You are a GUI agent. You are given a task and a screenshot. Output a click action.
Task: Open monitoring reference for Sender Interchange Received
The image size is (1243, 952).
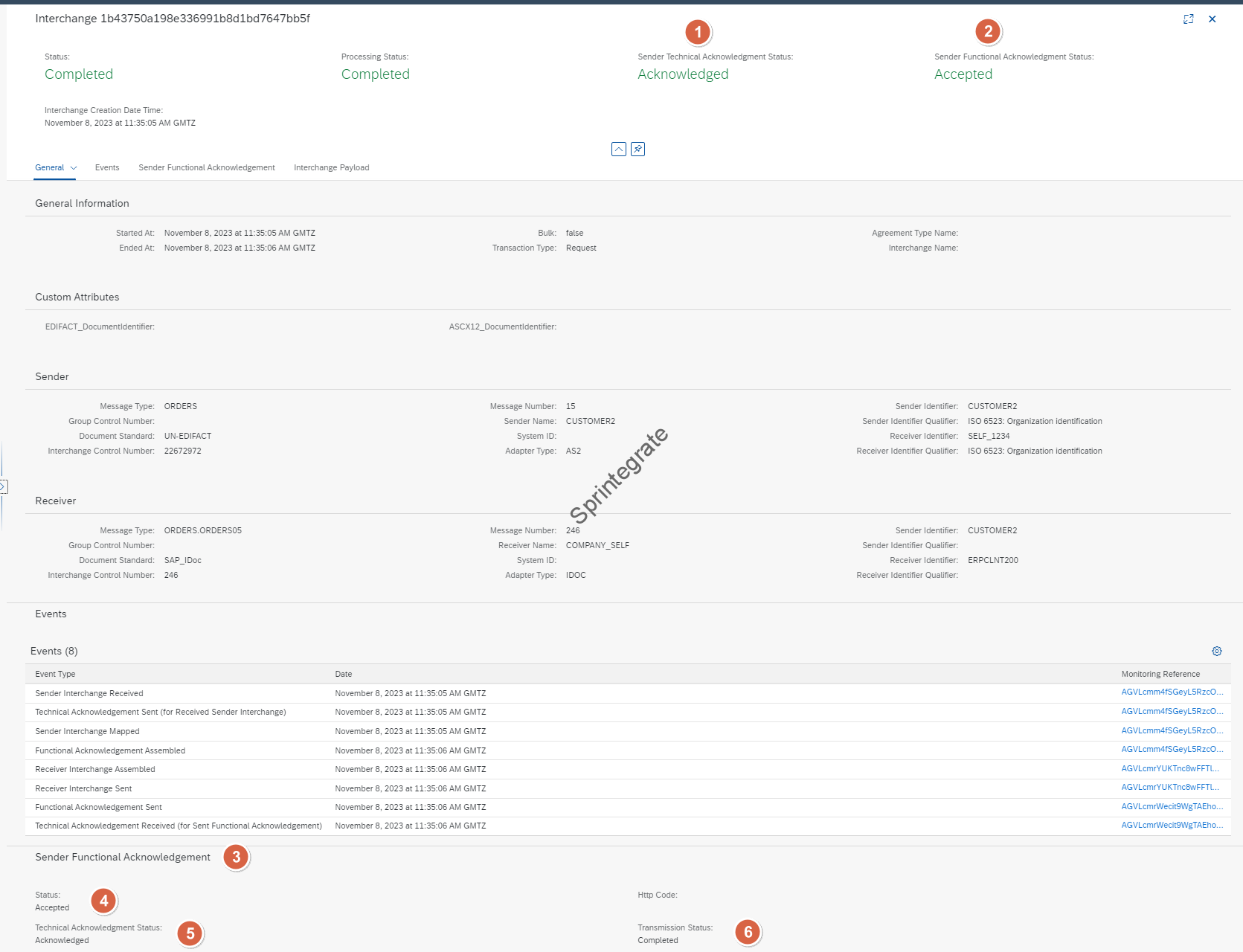click(1172, 692)
